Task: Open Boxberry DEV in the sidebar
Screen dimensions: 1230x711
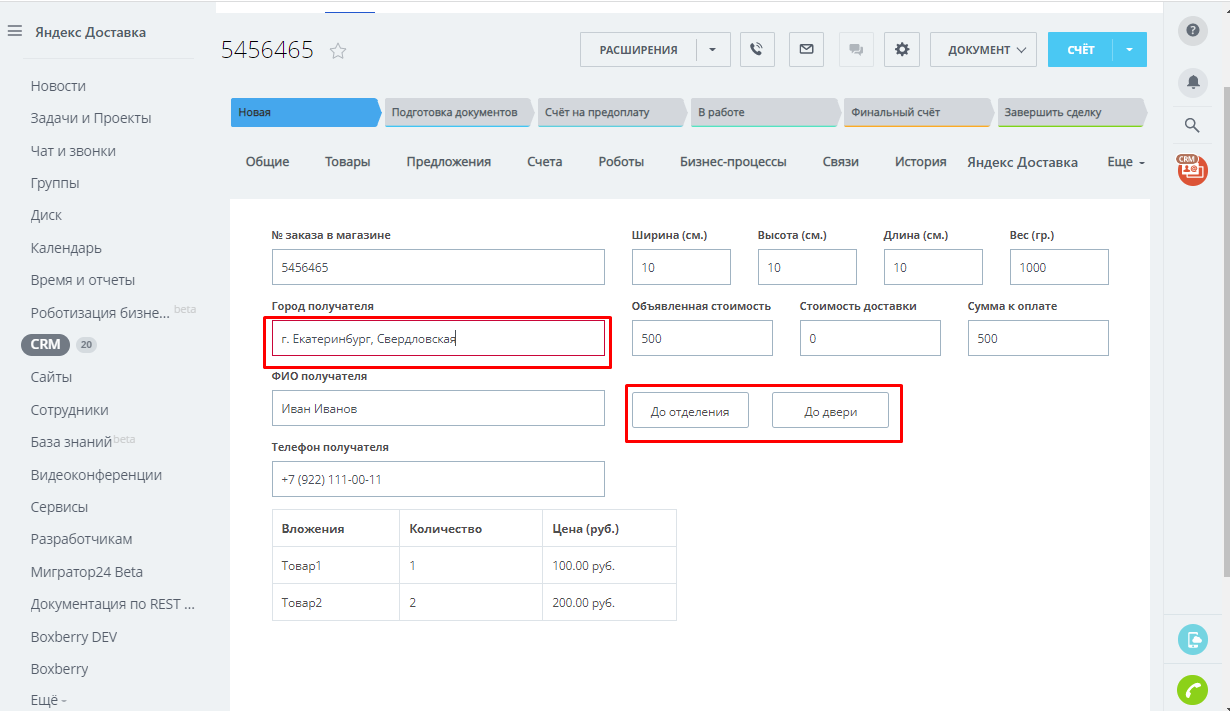Action: [74, 637]
